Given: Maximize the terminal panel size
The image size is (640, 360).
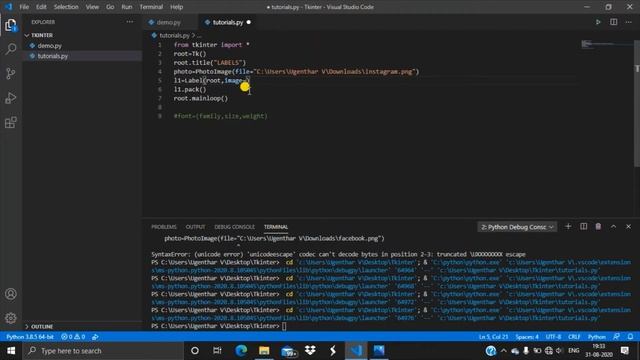Looking at the screenshot, I should point(613,227).
